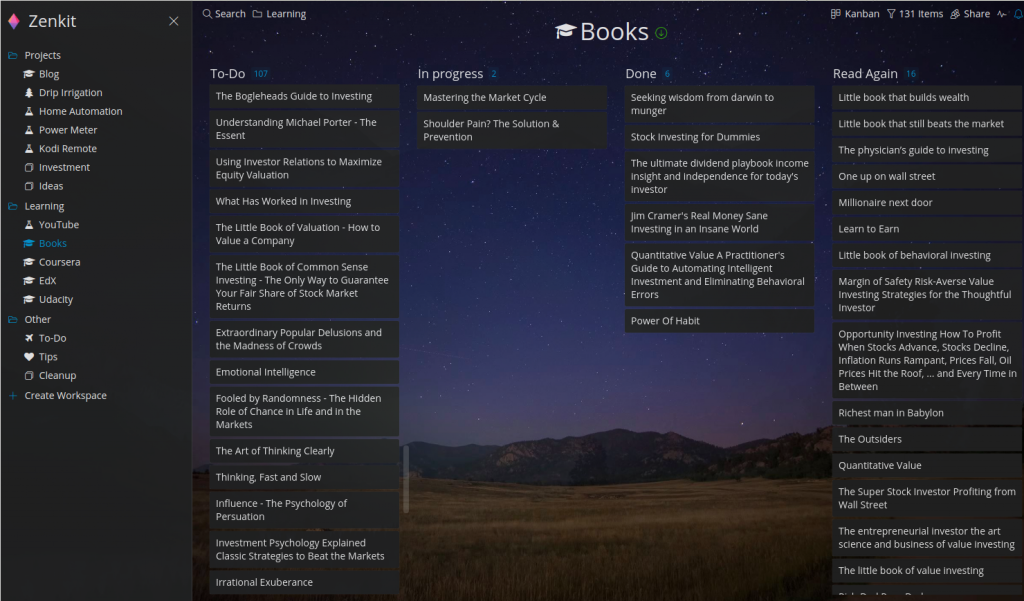Open card Understanding Michael Porter
This screenshot has height=601, width=1024.
[304, 129]
